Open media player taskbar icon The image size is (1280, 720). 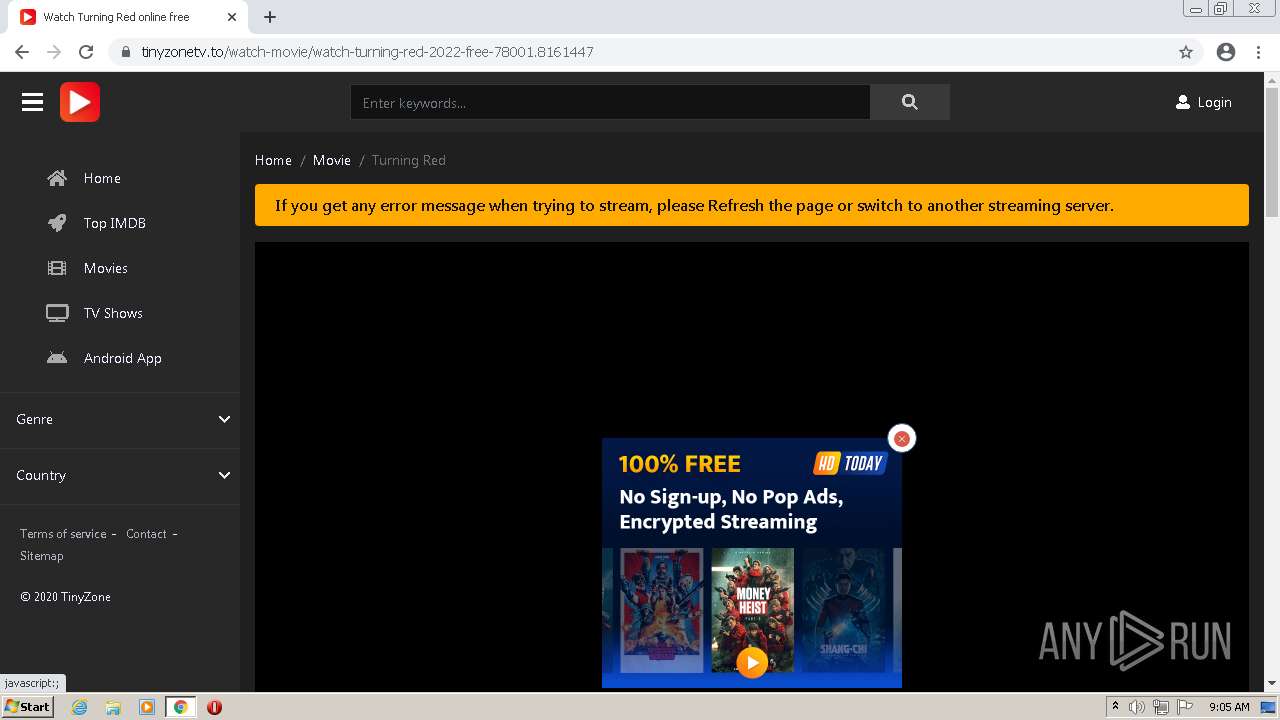(x=147, y=707)
